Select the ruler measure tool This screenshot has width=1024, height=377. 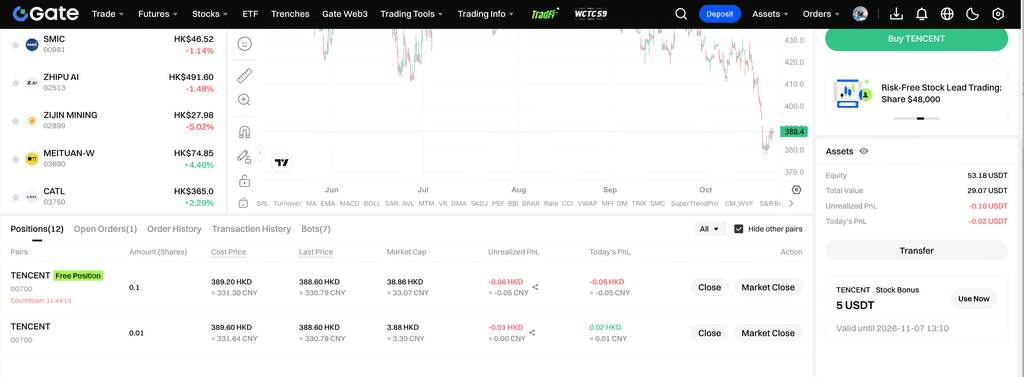[x=244, y=75]
